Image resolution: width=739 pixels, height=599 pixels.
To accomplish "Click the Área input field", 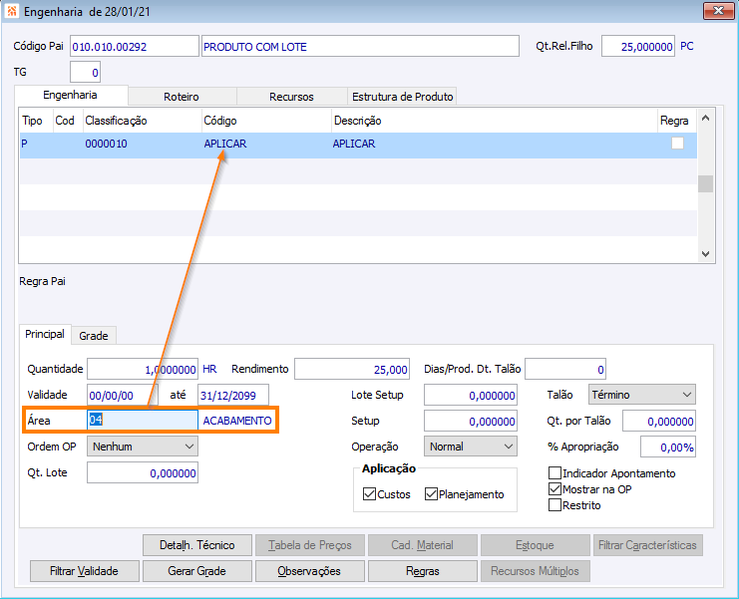I will [x=142, y=421].
